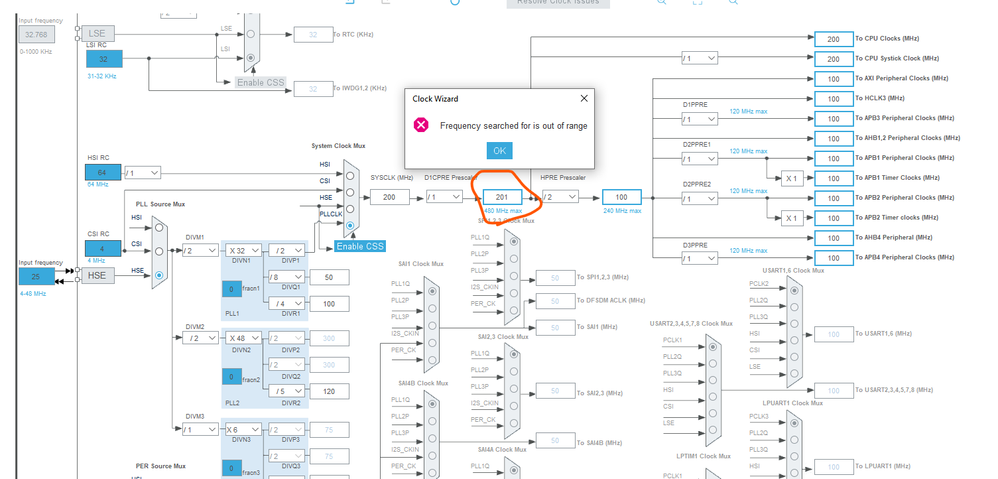Image resolution: width=998 pixels, height=479 pixels.
Task: Open the DIVM1 /2 dropdown
Action: pyautogui.click(x=200, y=251)
